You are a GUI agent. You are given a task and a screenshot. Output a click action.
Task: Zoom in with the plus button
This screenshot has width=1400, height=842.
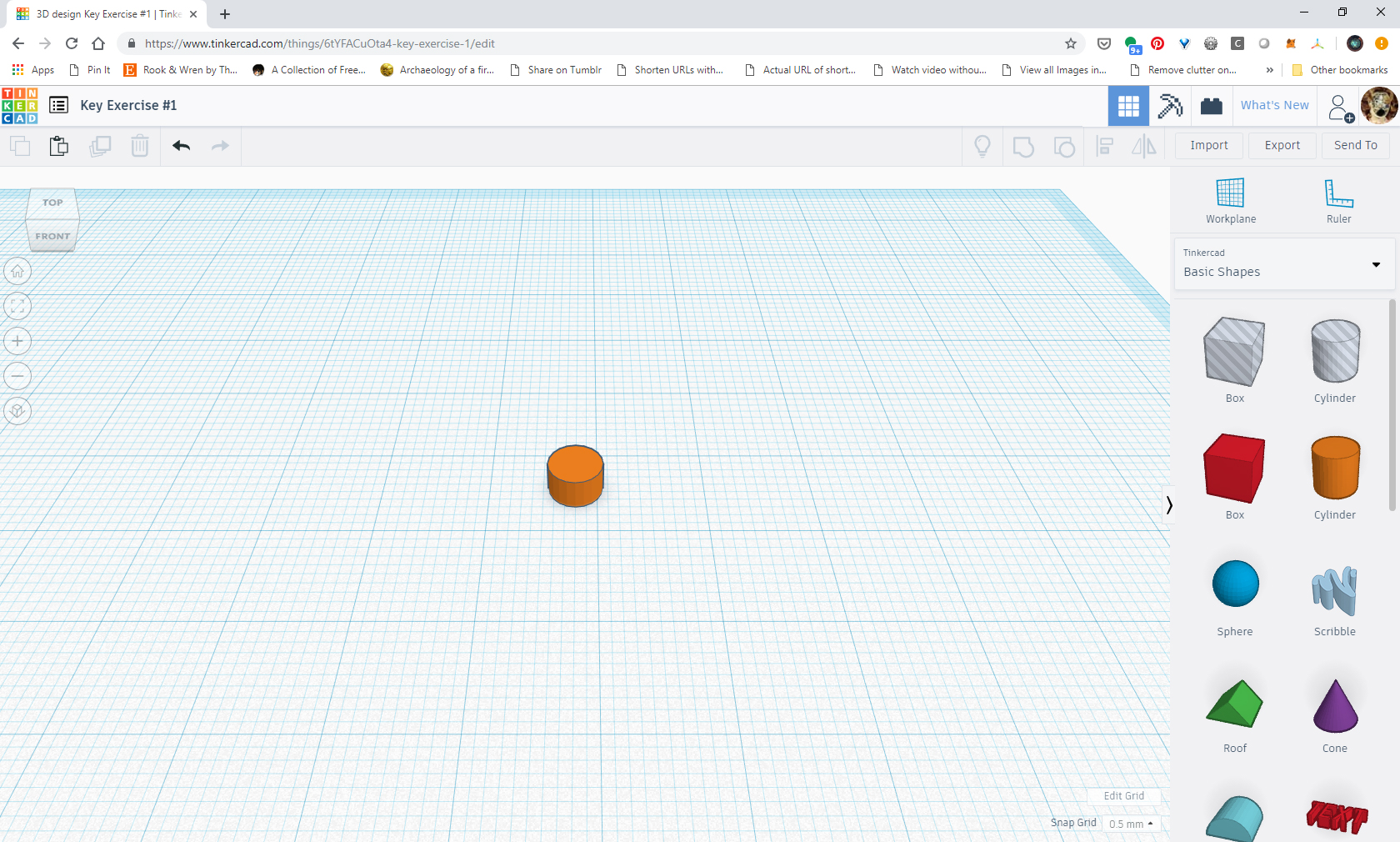tap(17, 341)
